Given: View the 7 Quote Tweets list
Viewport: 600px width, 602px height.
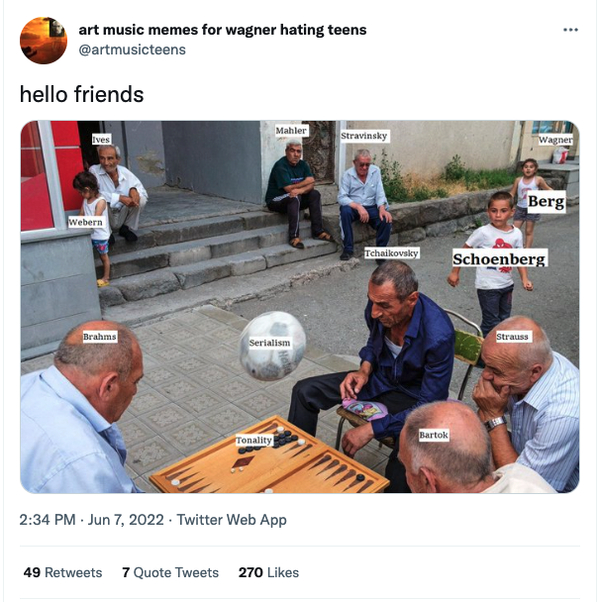Looking at the screenshot, I should tap(170, 572).
